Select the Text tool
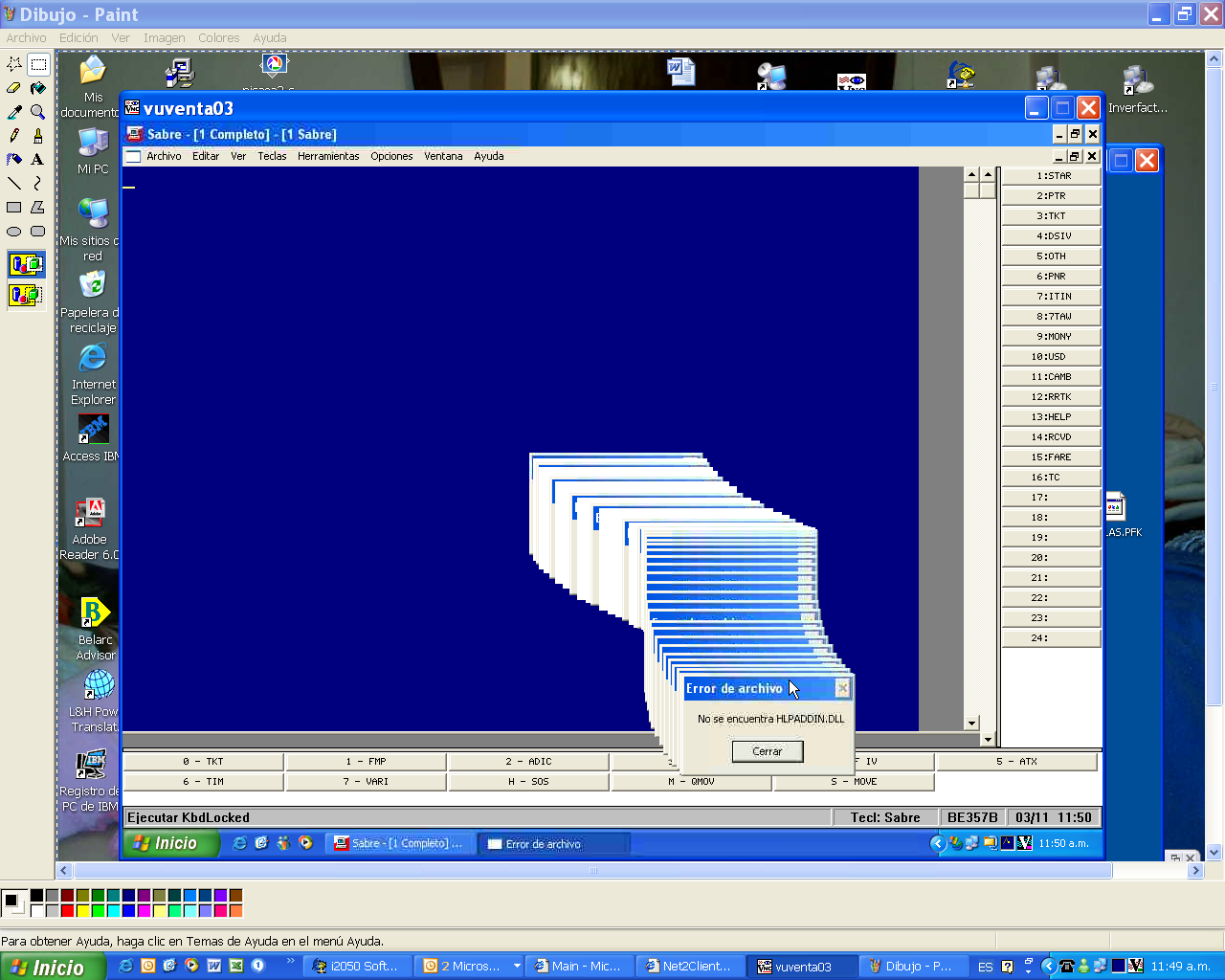Image resolution: width=1225 pixels, height=980 pixels. 38,160
